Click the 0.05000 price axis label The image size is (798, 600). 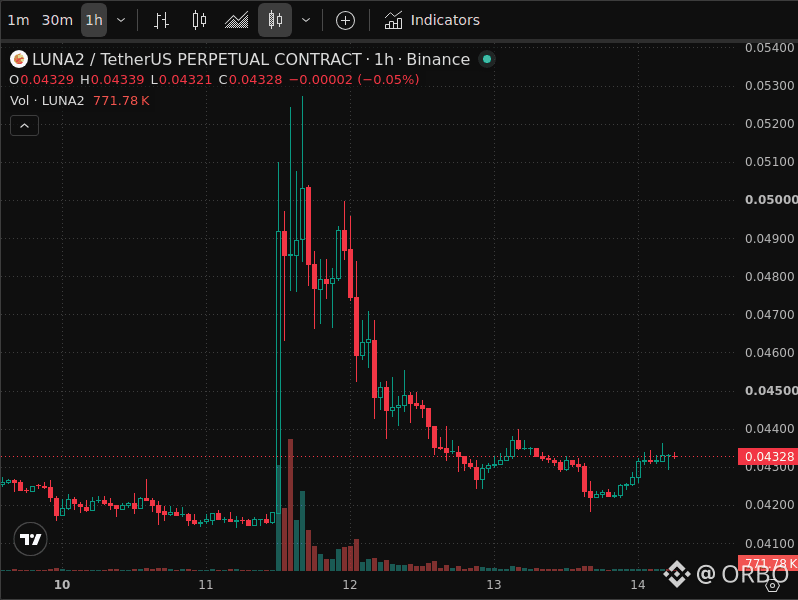(x=771, y=200)
